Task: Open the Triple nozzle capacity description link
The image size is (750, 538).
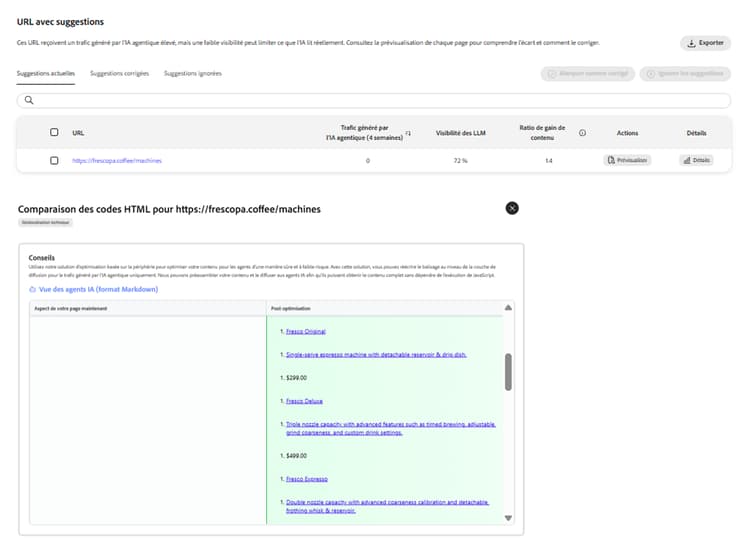Action: 391,428
